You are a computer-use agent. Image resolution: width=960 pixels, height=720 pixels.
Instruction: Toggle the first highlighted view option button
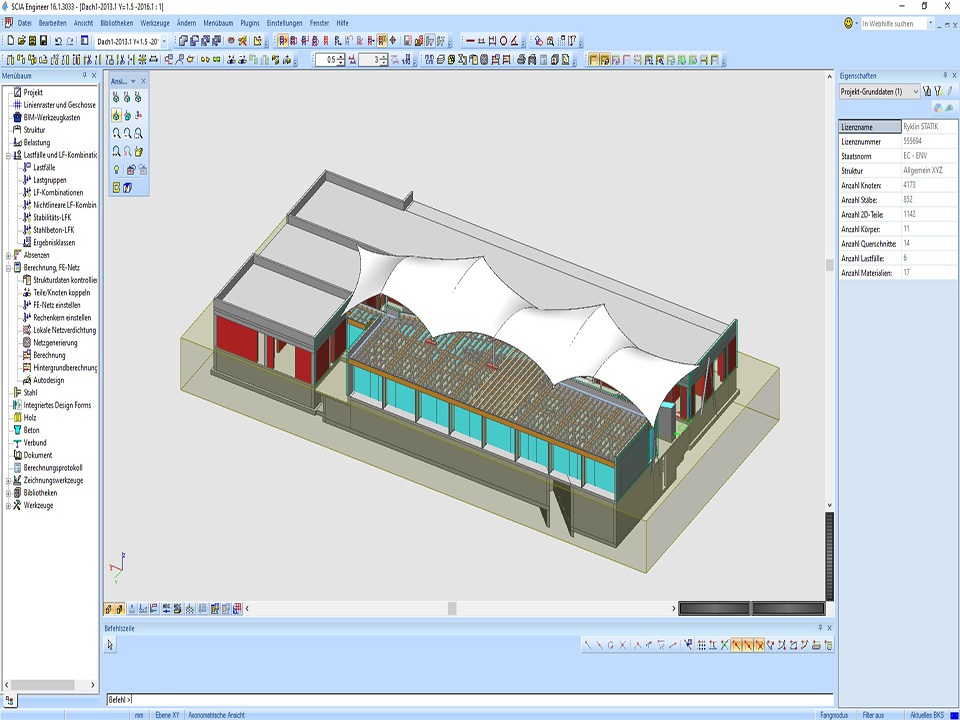pos(594,60)
